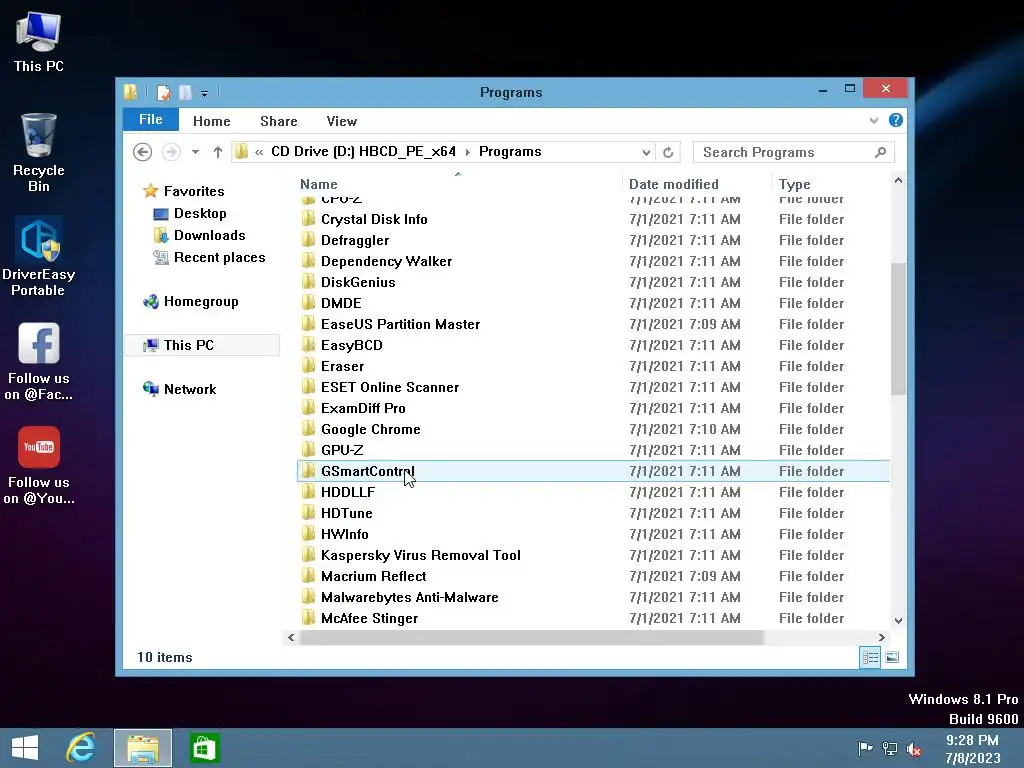Open Customize Quick Access Toolbar dropdown
The width and height of the screenshot is (1024, 768).
(204, 94)
